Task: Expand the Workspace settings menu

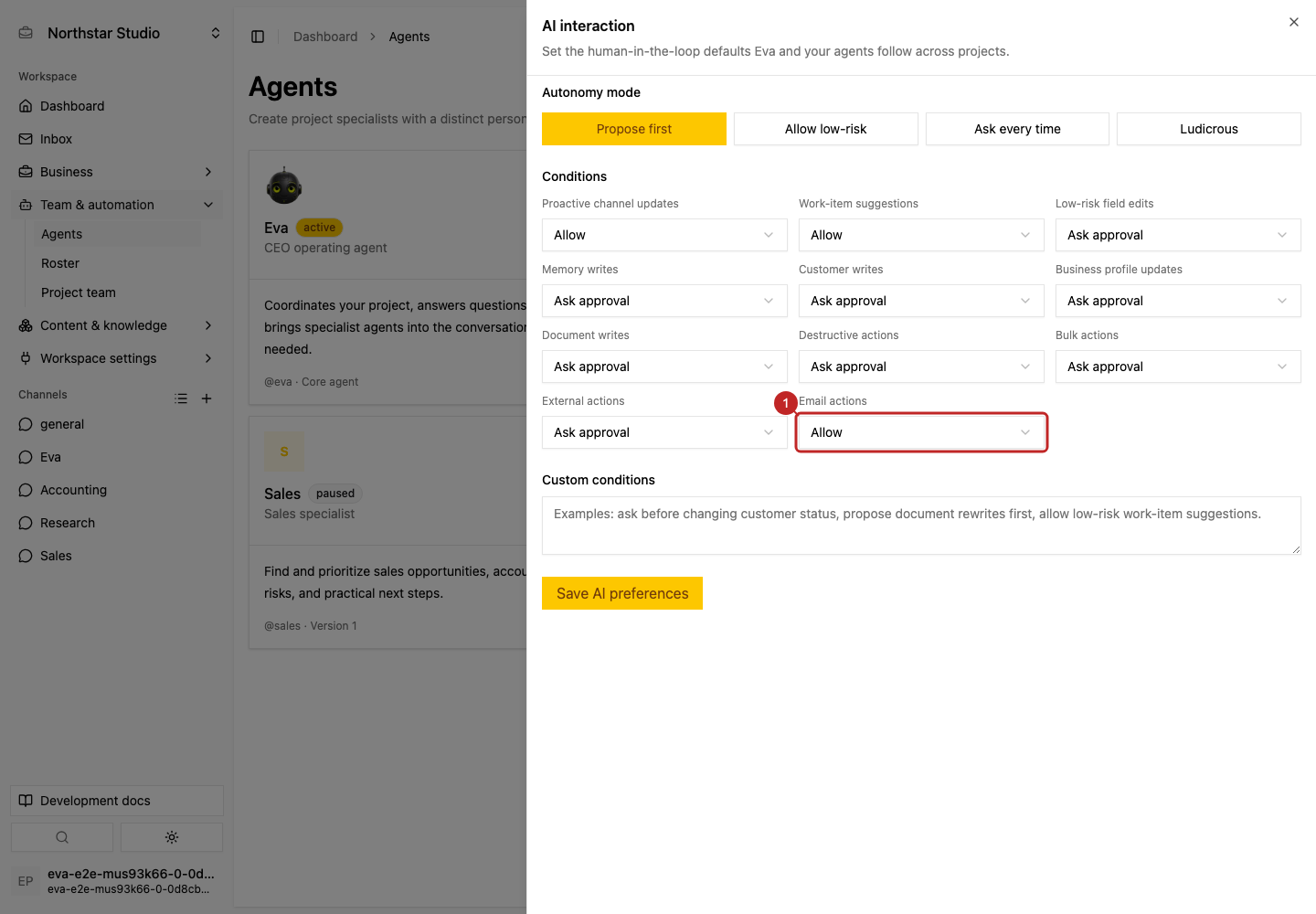Action: [x=117, y=358]
